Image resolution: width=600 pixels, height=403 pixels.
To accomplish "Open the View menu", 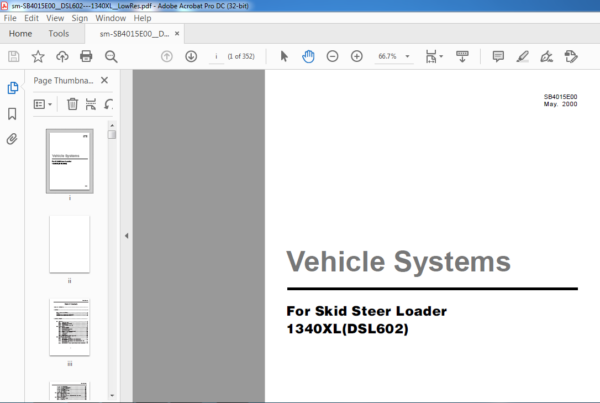I will [55, 18].
